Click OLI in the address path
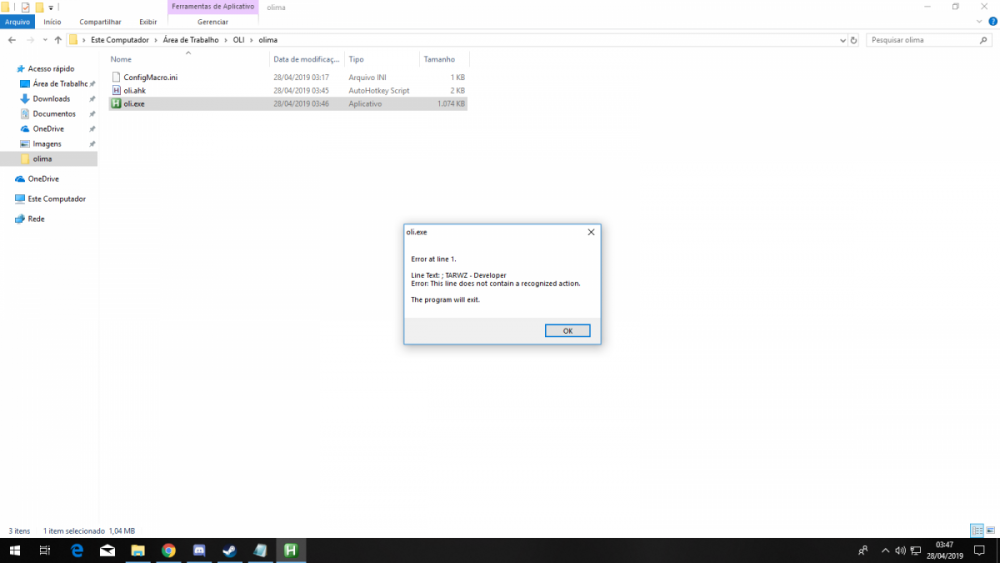The height and width of the screenshot is (563, 1000). tap(239, 40)
